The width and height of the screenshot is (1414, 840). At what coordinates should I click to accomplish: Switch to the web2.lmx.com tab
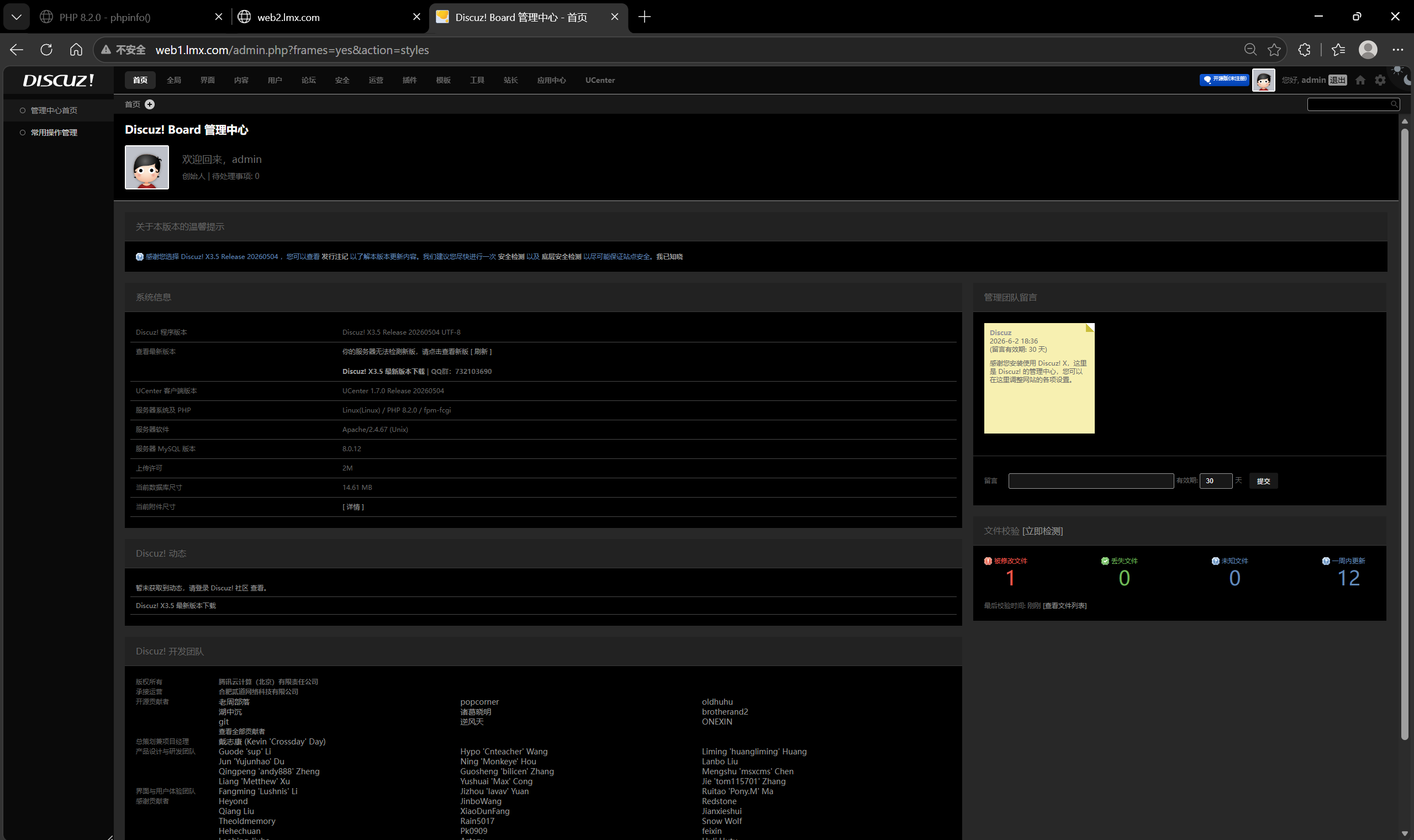point(328,17)
